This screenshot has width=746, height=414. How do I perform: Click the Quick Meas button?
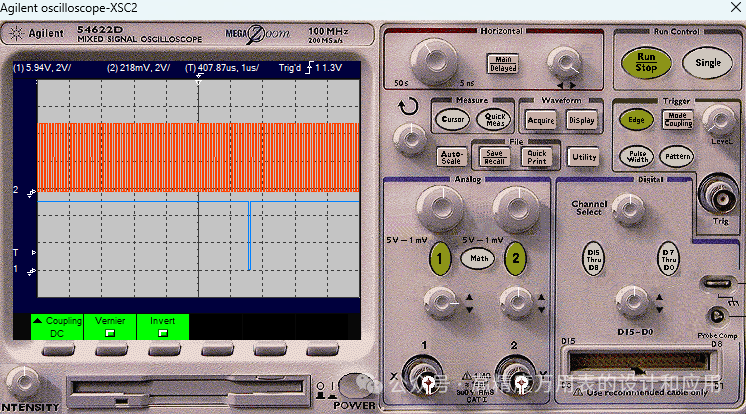point(495,119)
